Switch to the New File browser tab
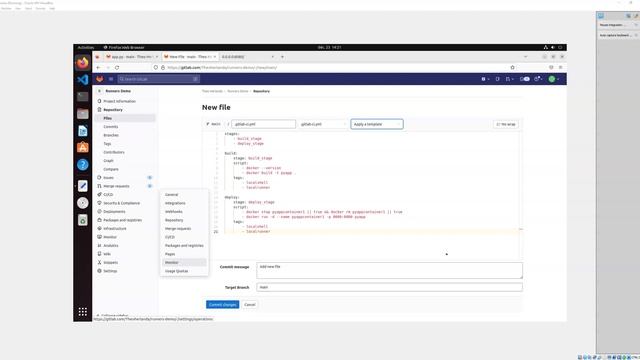 pos(189,57)
